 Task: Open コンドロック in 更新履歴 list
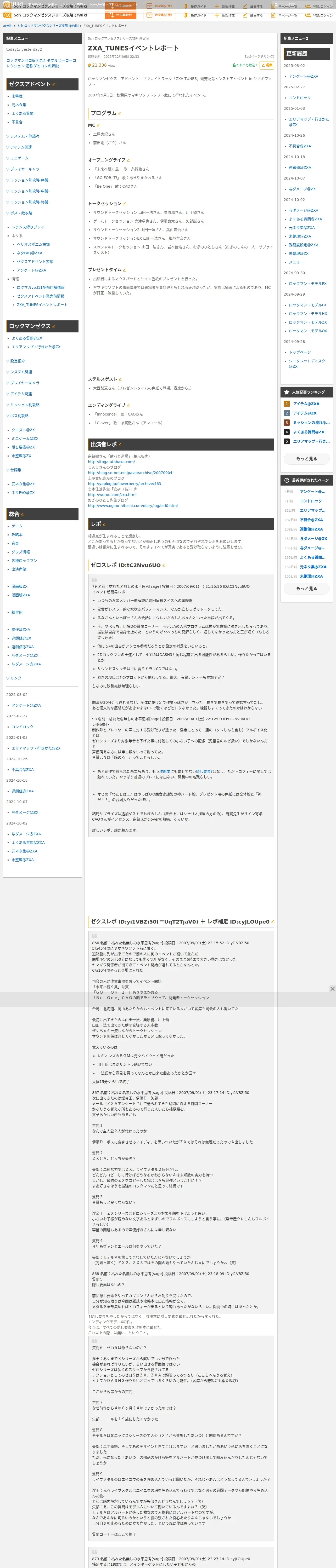(x=300, y=98)
